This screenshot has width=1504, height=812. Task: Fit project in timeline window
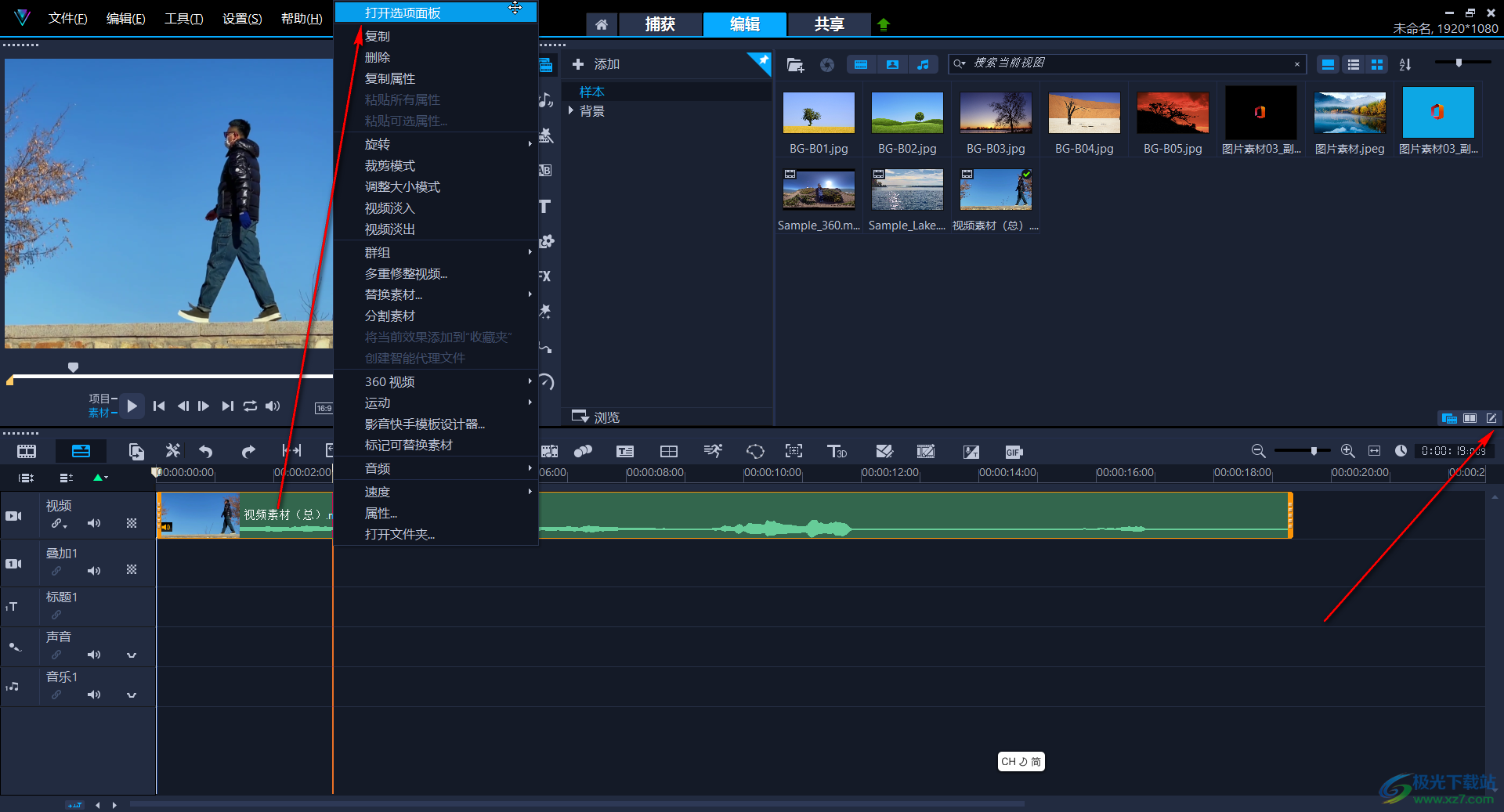1374,451
